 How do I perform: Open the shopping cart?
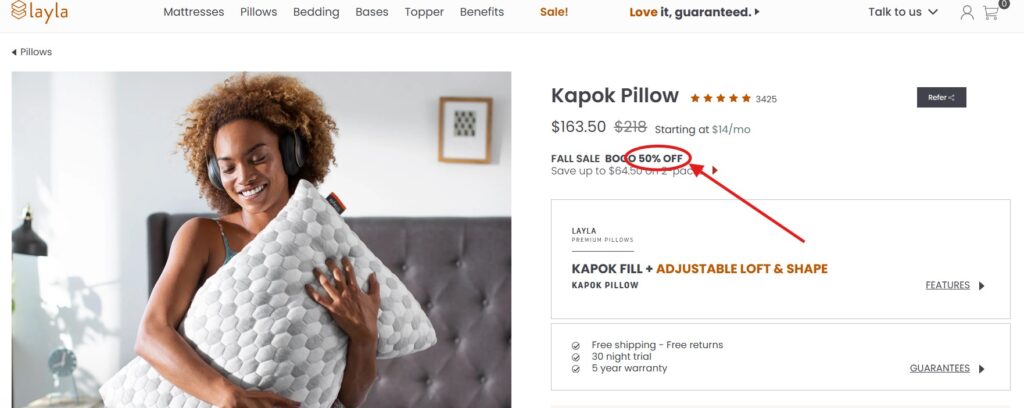(x=991, y=13)
